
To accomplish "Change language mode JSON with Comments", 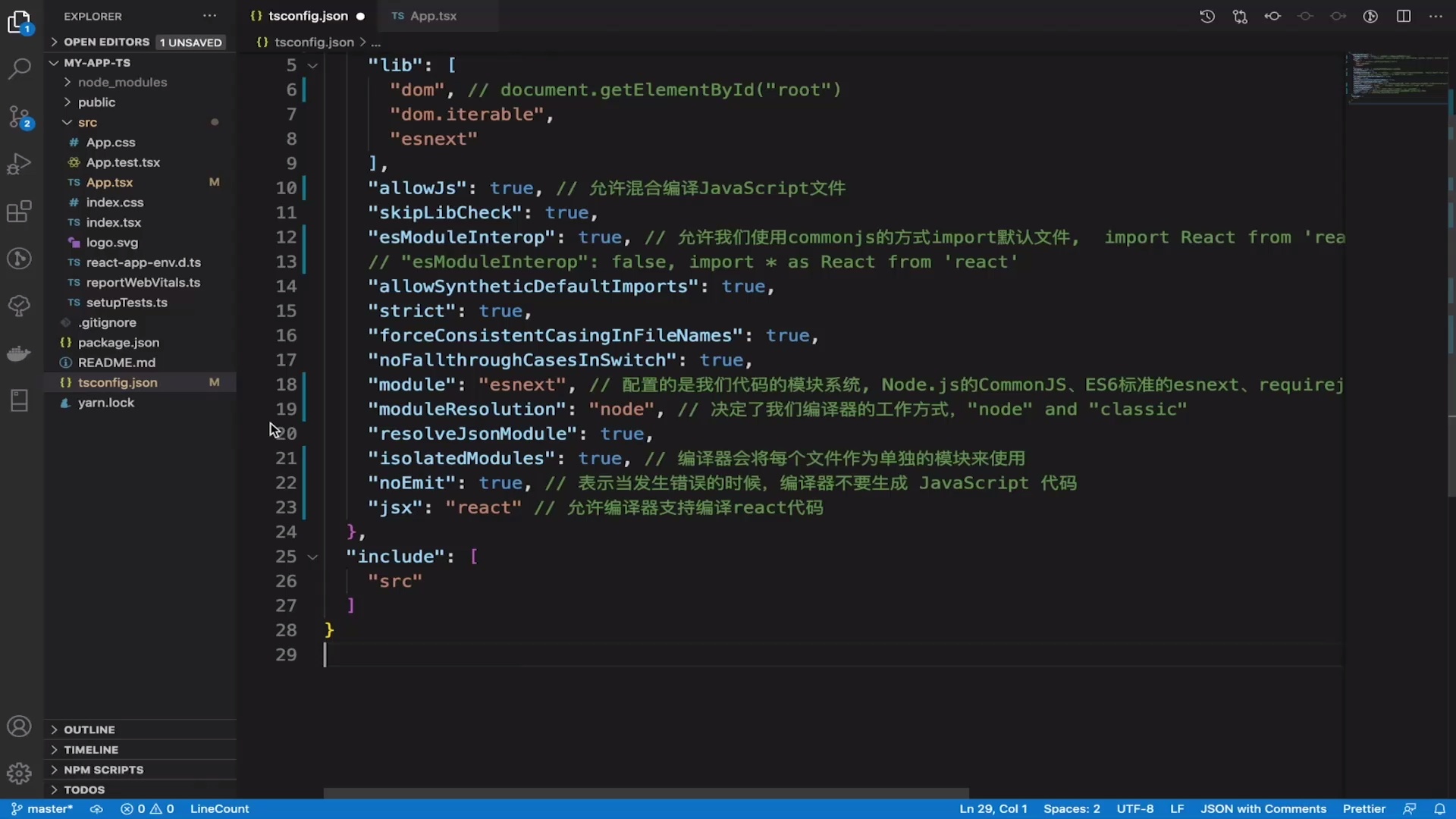I will (1263, 809).
